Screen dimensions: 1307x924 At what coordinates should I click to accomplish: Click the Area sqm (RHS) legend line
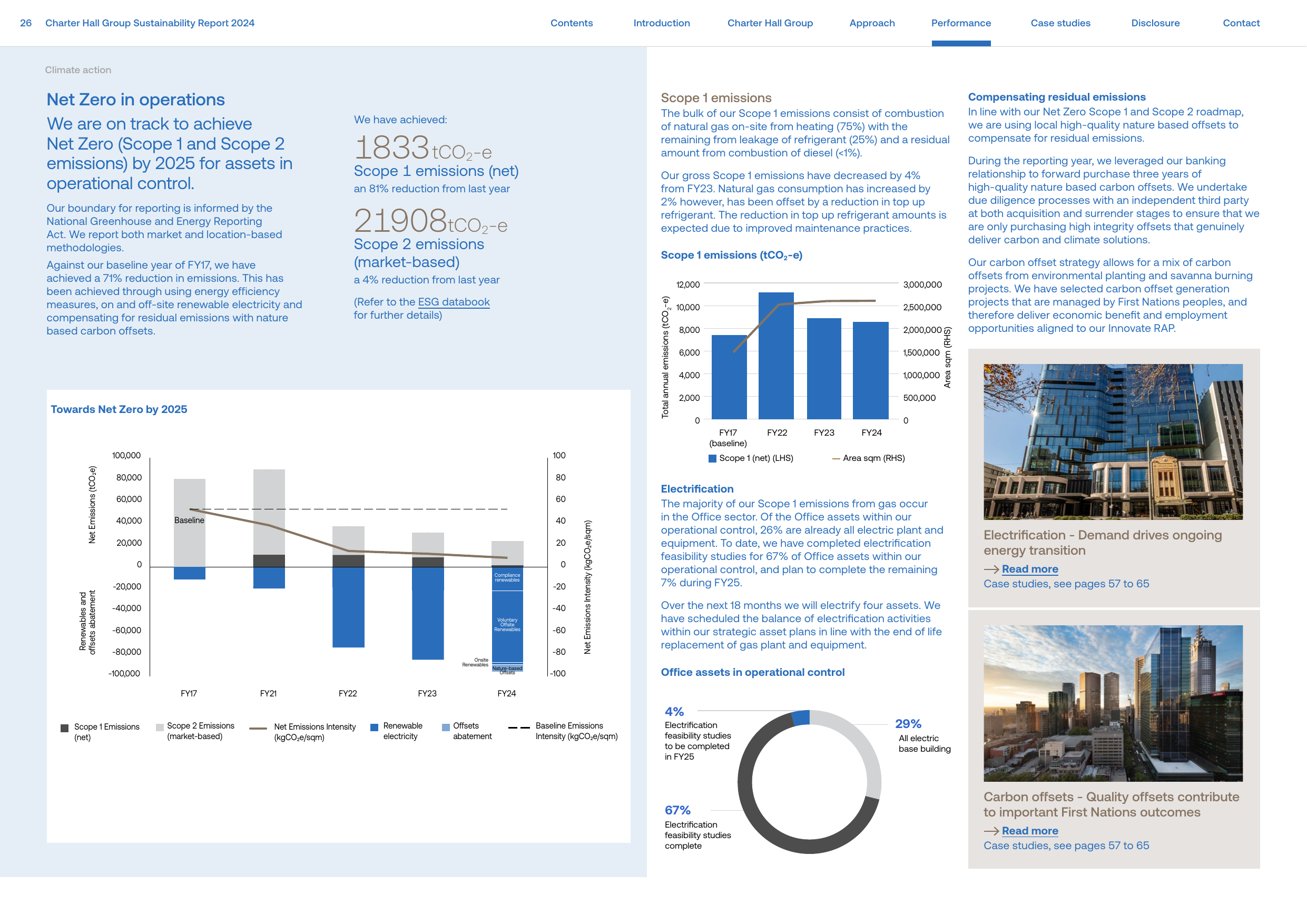coord(836,459)
